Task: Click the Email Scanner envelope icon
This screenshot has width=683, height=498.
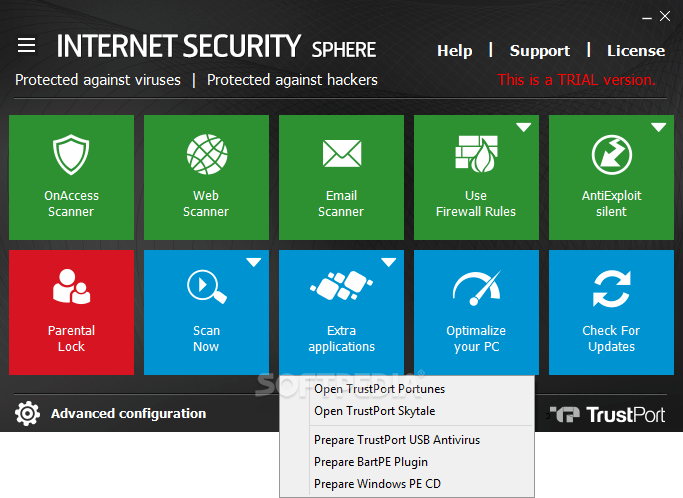Action: [x=341, y=153]
